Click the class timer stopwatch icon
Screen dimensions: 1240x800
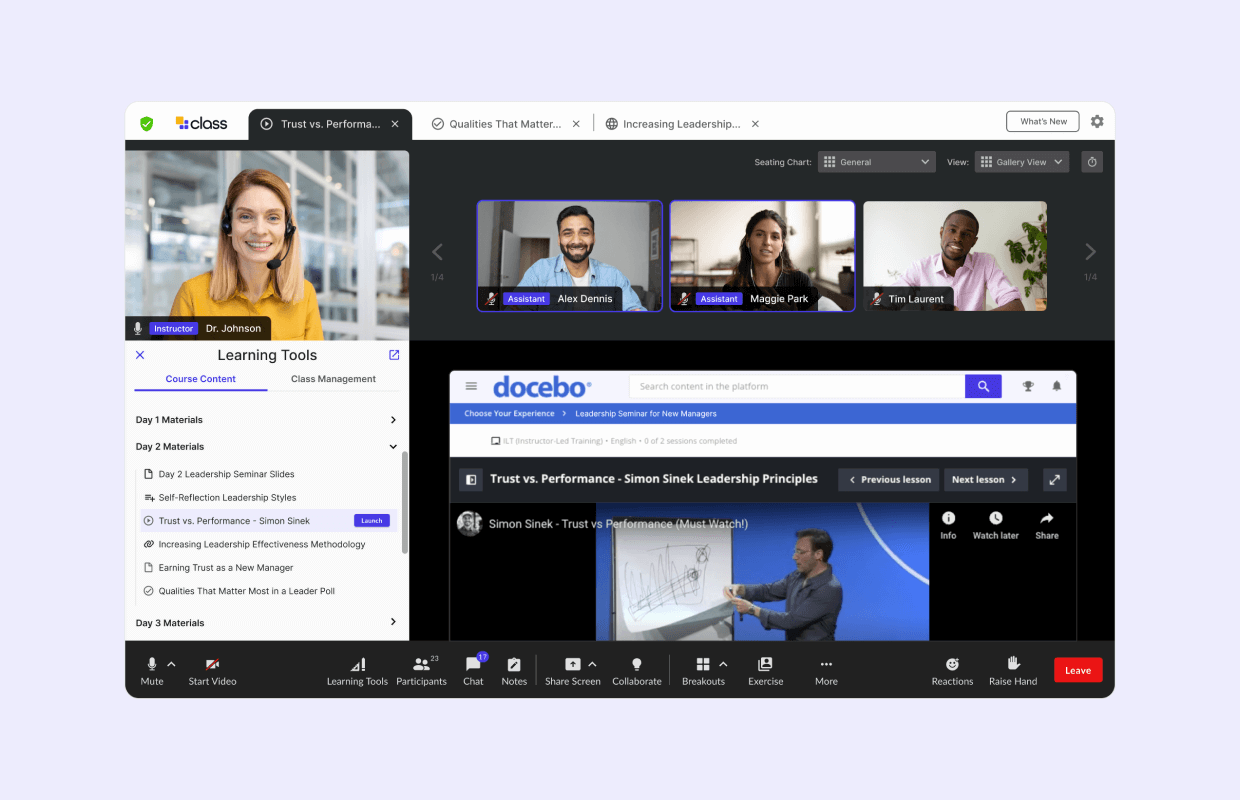point(1091,161)
